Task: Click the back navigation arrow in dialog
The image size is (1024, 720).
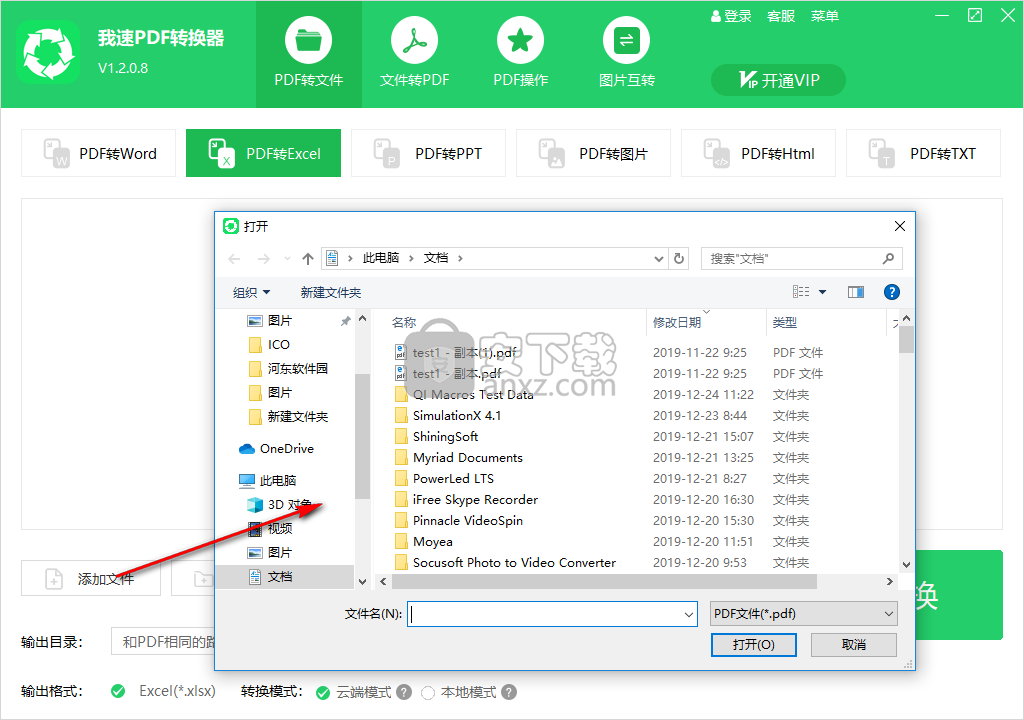Action: [234, 259]
